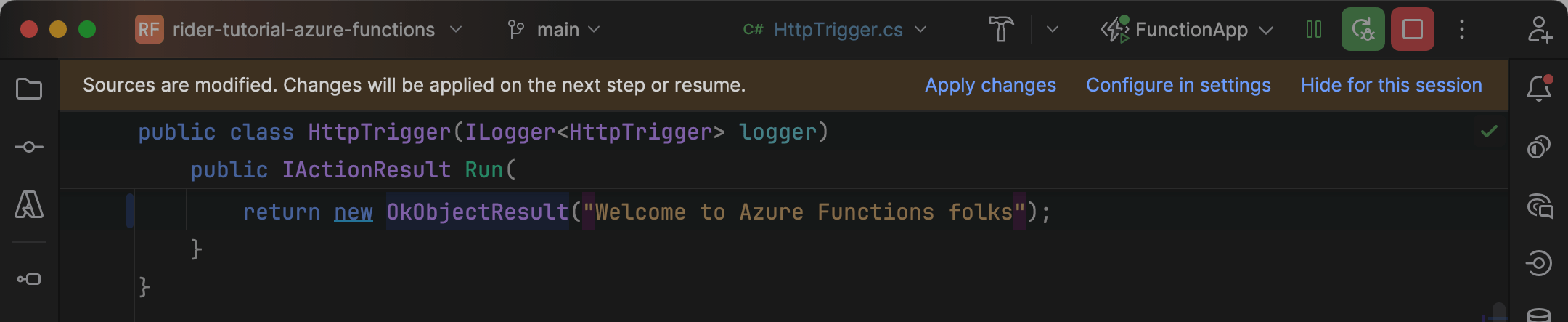The image size is (1568, 322).
Task: Open the Explorer folder tool window
Action: [29, 89]
